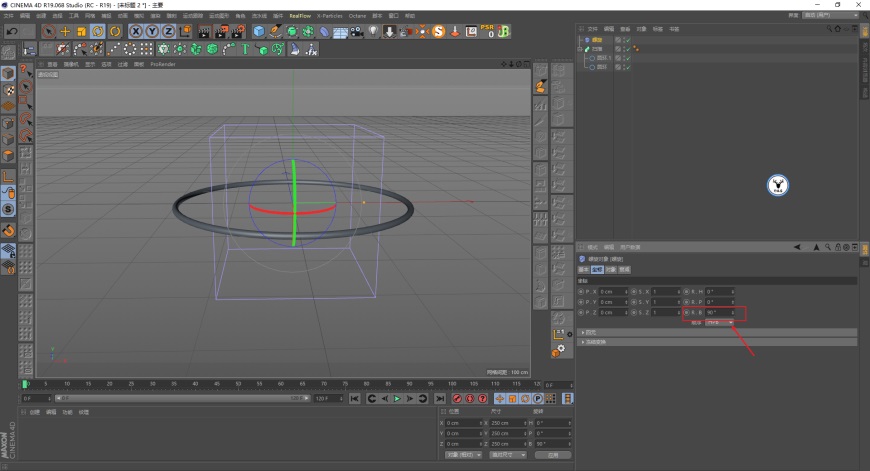Open coordinate manager size mode dropdown
This screenshot has height=471, width=870.
pos(508,455)
